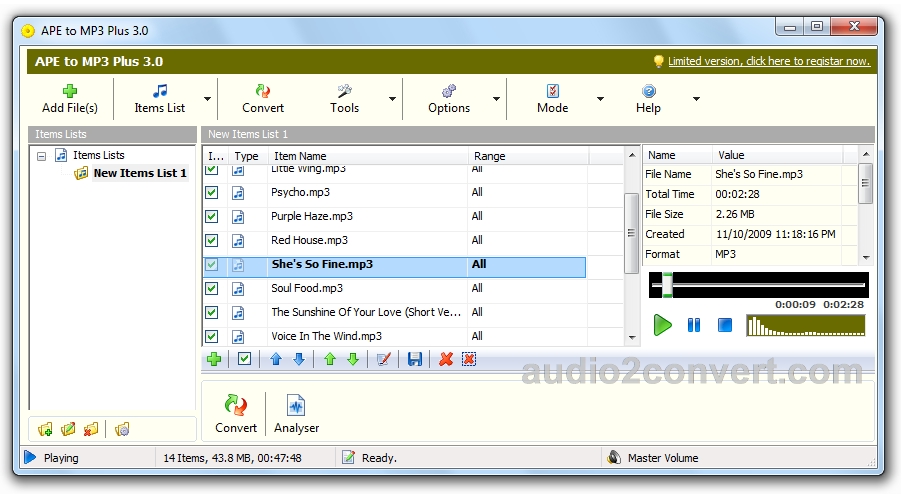This screenshot has height=494, width=903.
Task: Open the Analyser button
Action: click(296, 415)
